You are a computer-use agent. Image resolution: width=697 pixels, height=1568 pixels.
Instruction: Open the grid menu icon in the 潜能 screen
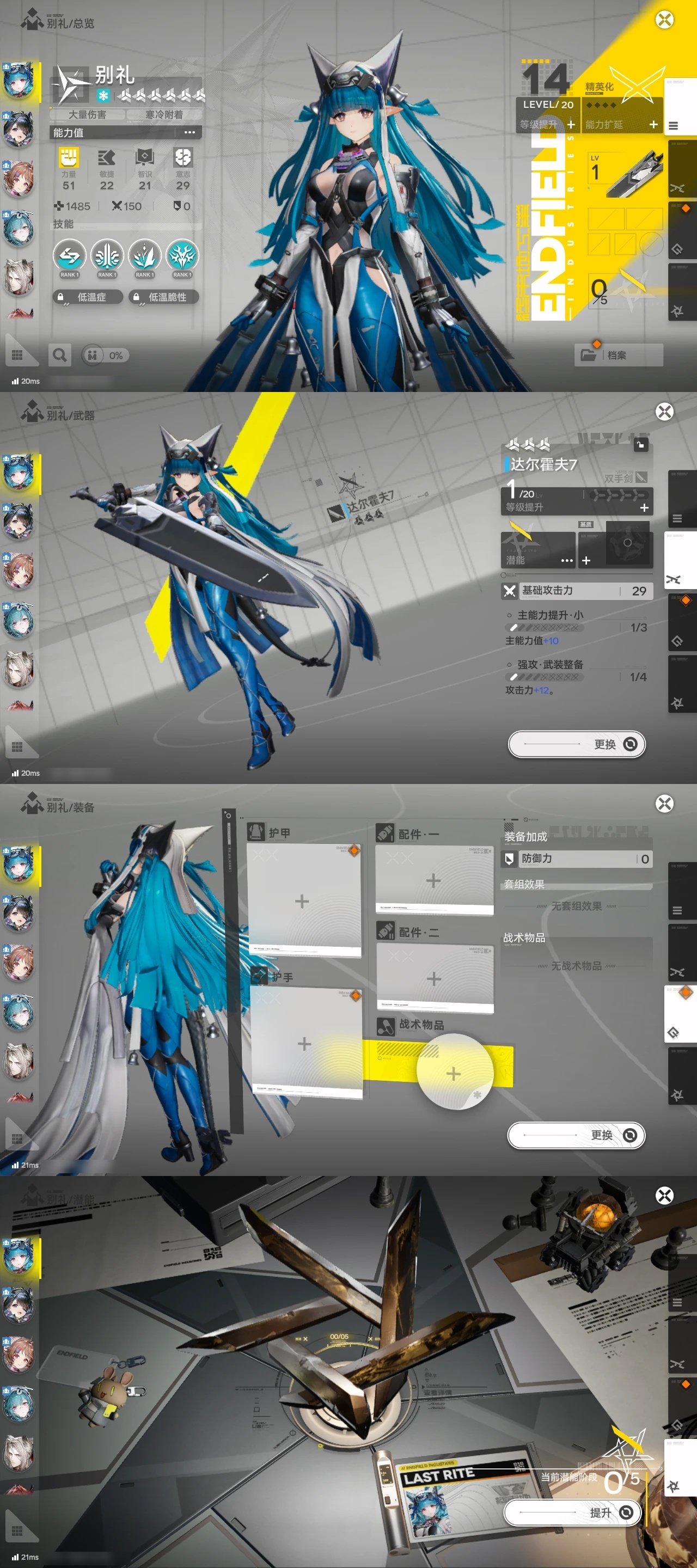pyautogui.click(x=17, y=1530)
